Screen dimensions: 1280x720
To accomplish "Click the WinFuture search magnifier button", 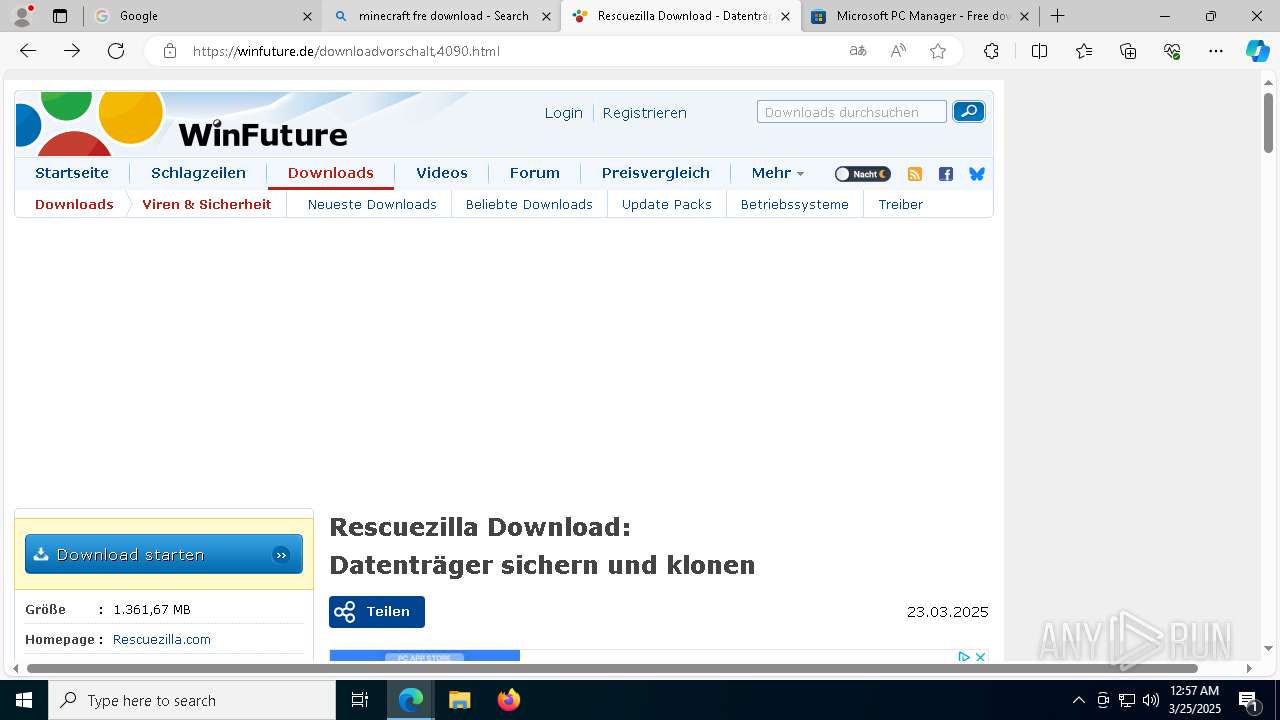I will [968, 112].
